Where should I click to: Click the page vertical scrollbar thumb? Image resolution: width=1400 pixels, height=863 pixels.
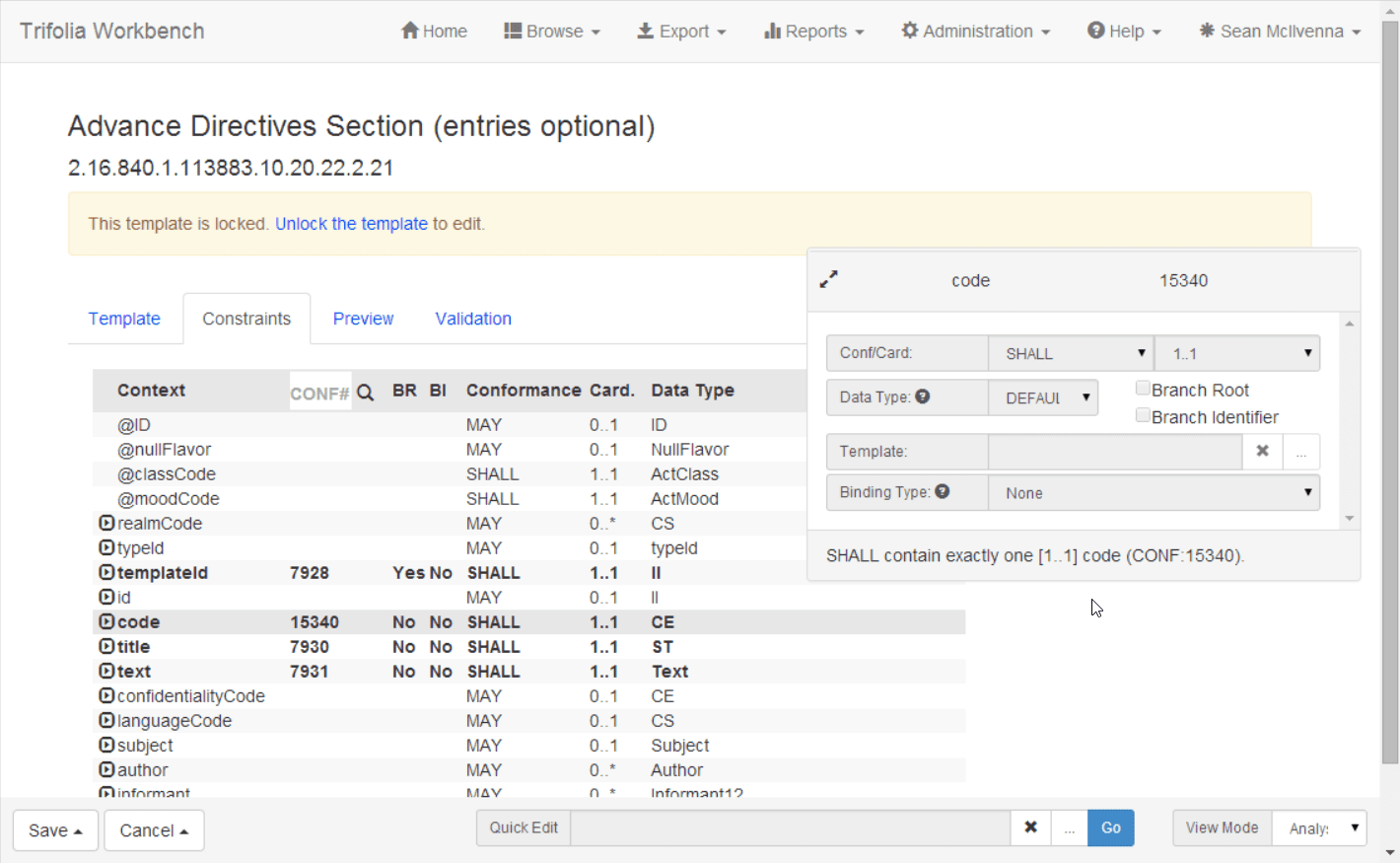coord(1390,393)
